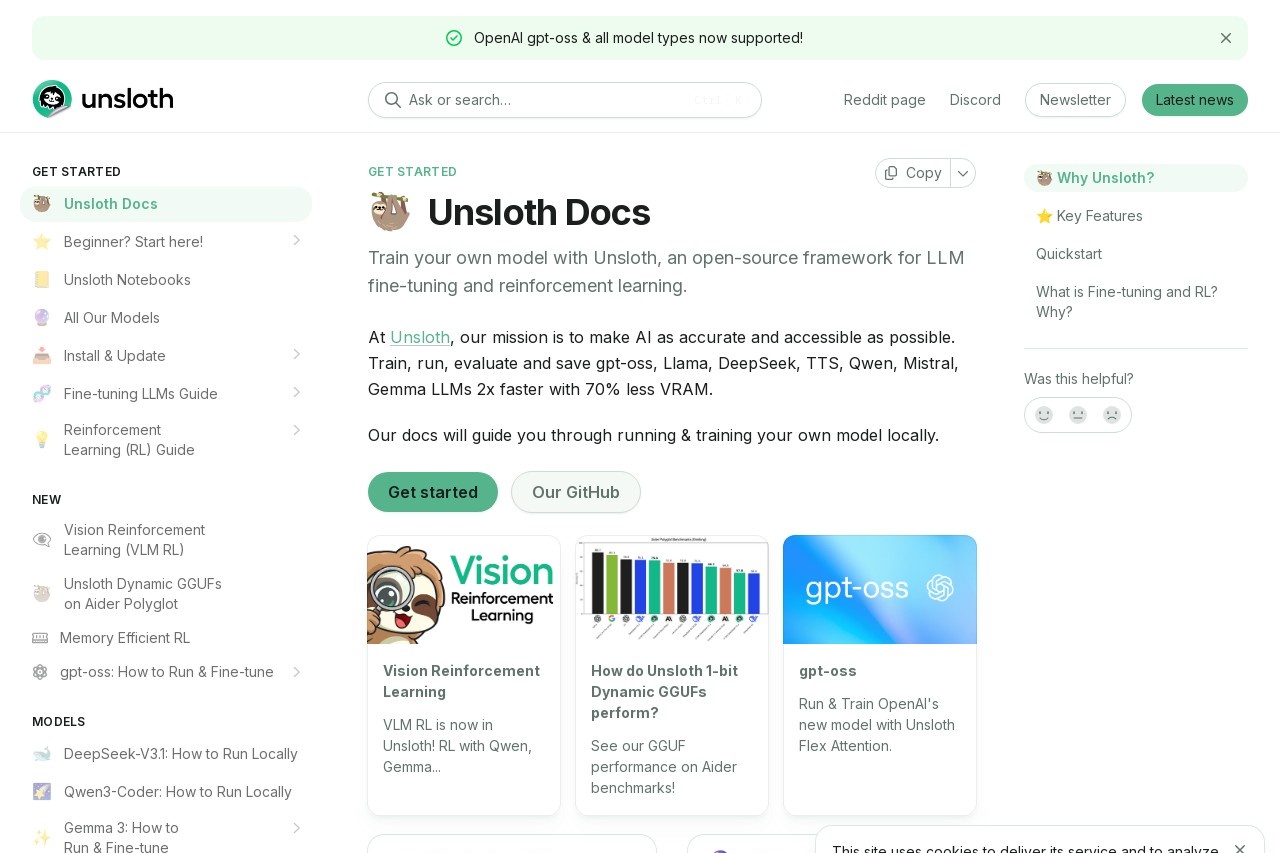Expand Beginner? Start here! section

(x=296, y=241)
